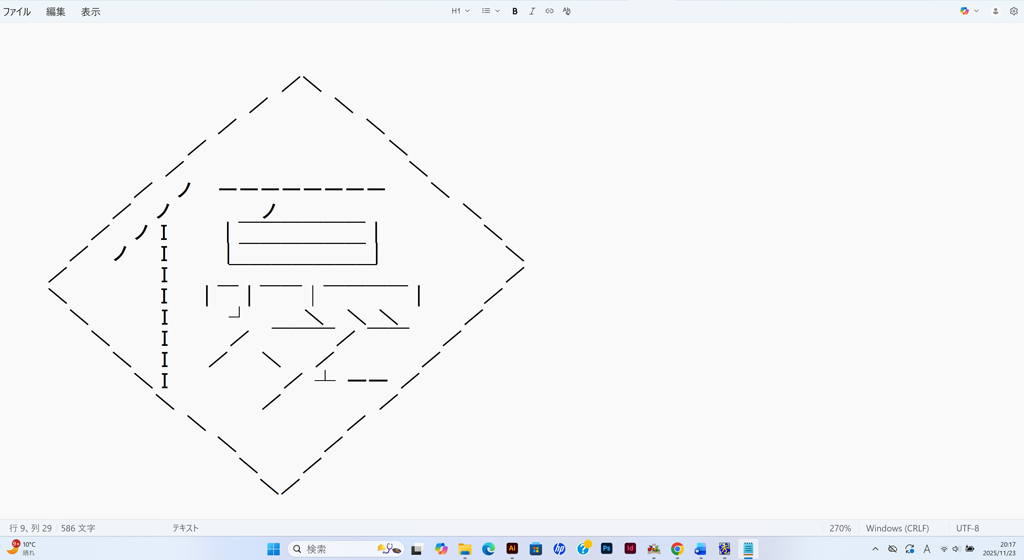
Task: Switch IME input mode with A icon
Action: (x=927, y=549)
